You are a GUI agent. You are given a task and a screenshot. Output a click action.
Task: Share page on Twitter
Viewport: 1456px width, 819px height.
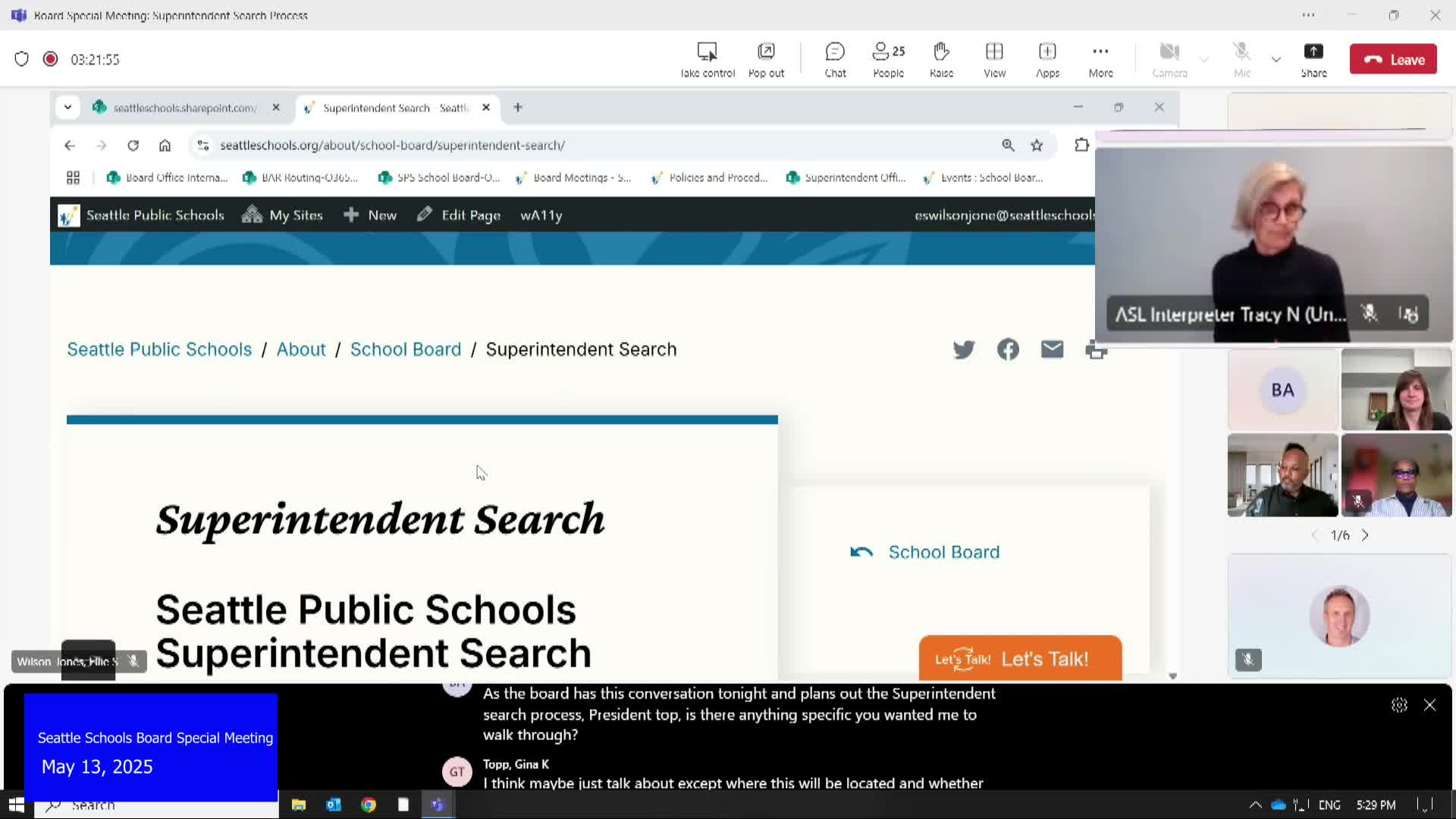click(x=964, y=350)
